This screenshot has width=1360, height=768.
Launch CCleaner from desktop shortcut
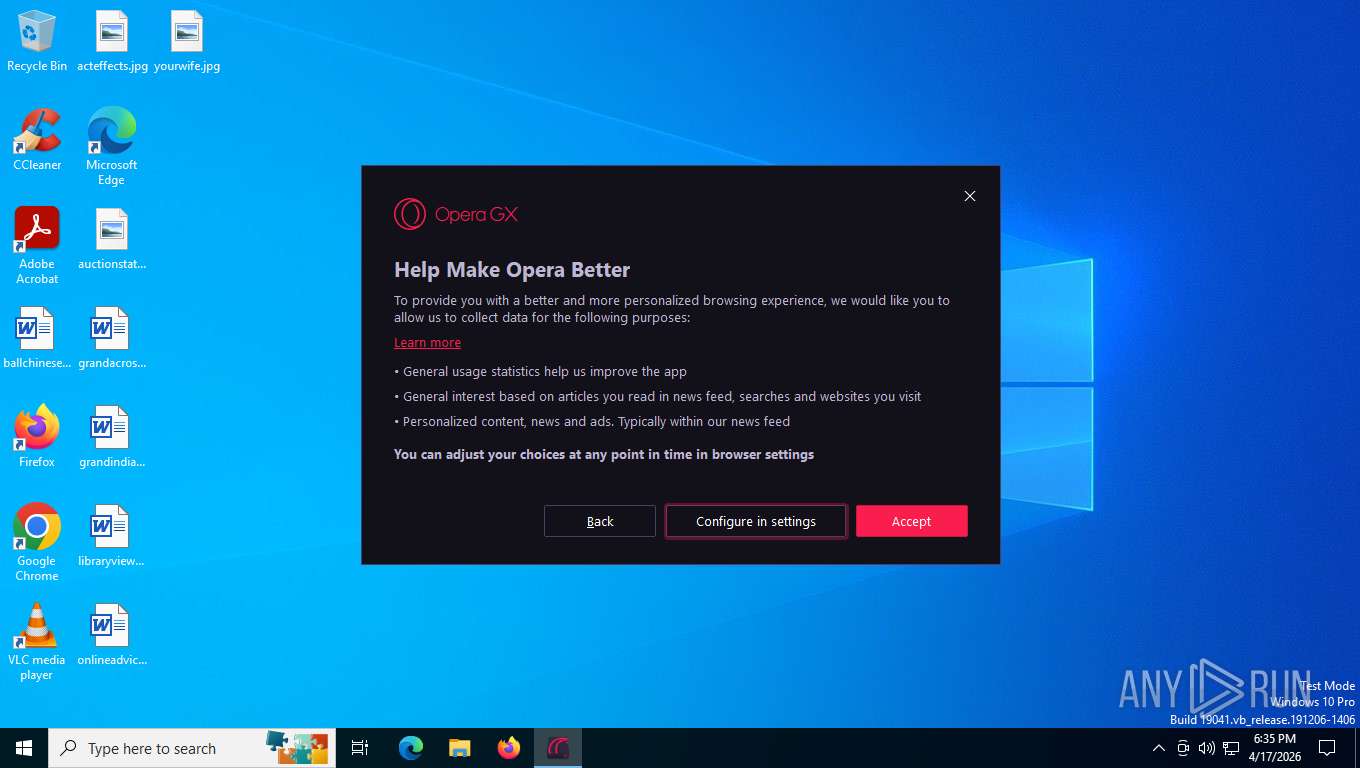(x=37, y=140)
